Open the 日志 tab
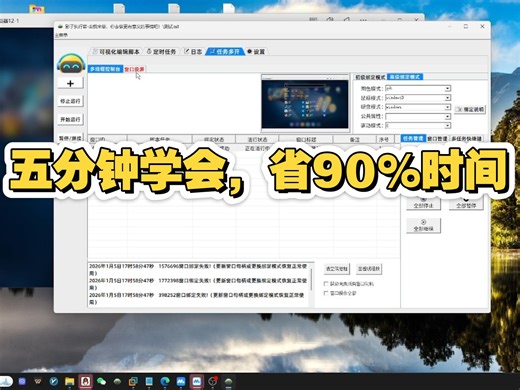 [x=193, y=52]
